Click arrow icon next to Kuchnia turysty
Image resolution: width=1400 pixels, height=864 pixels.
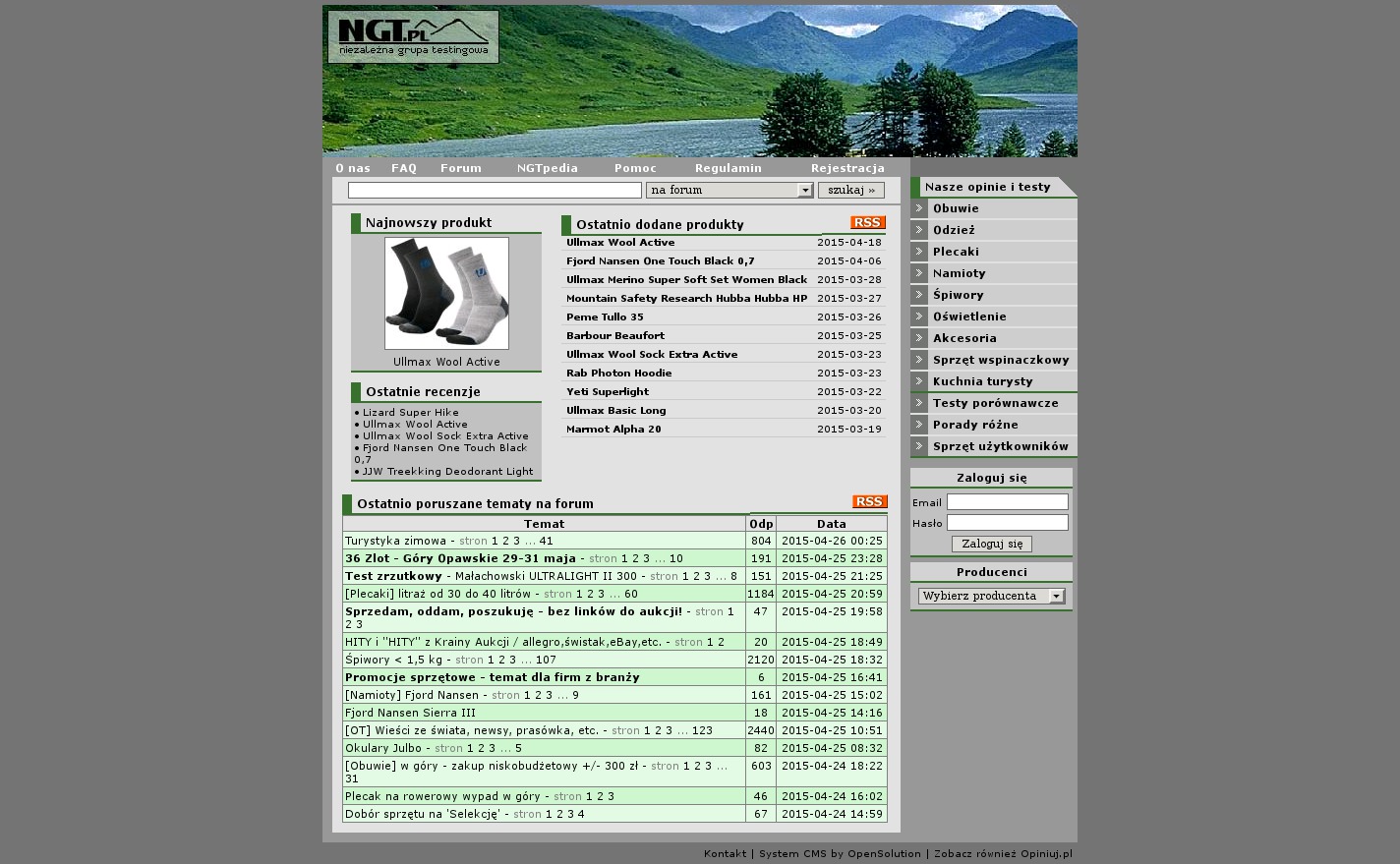point(919,381)
